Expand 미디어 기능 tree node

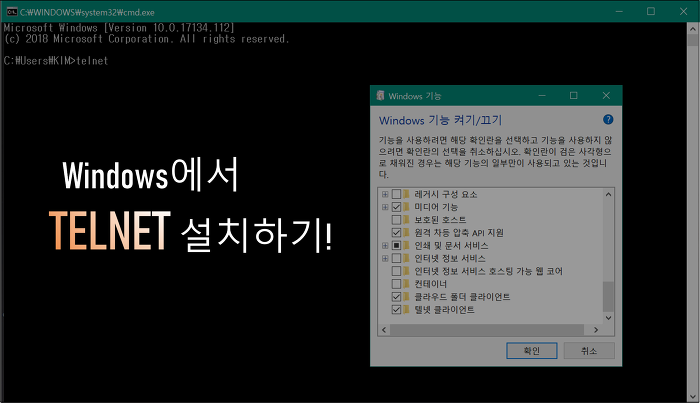tap(385, 207)
